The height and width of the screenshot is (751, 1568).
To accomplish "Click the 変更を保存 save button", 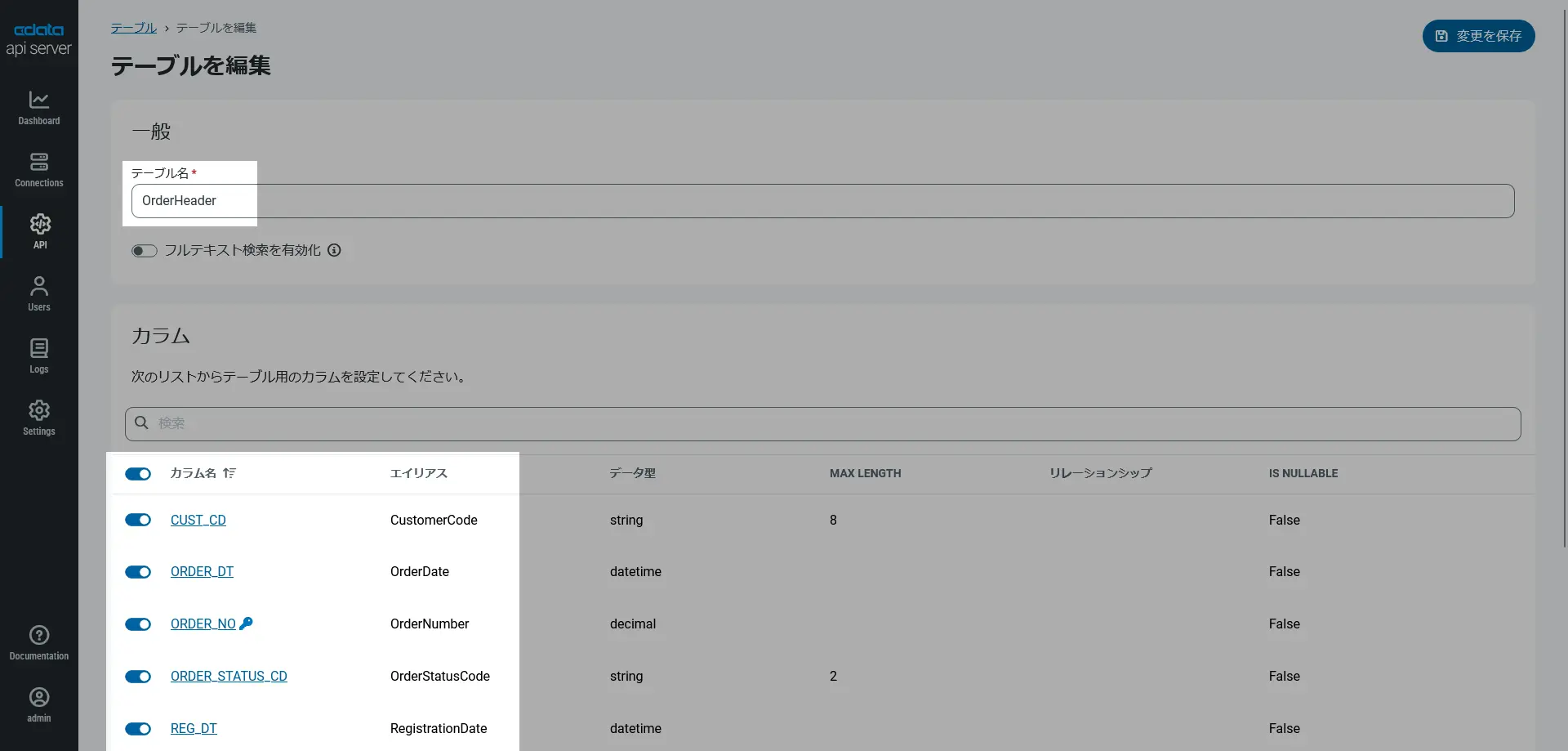I will 1478,36.
